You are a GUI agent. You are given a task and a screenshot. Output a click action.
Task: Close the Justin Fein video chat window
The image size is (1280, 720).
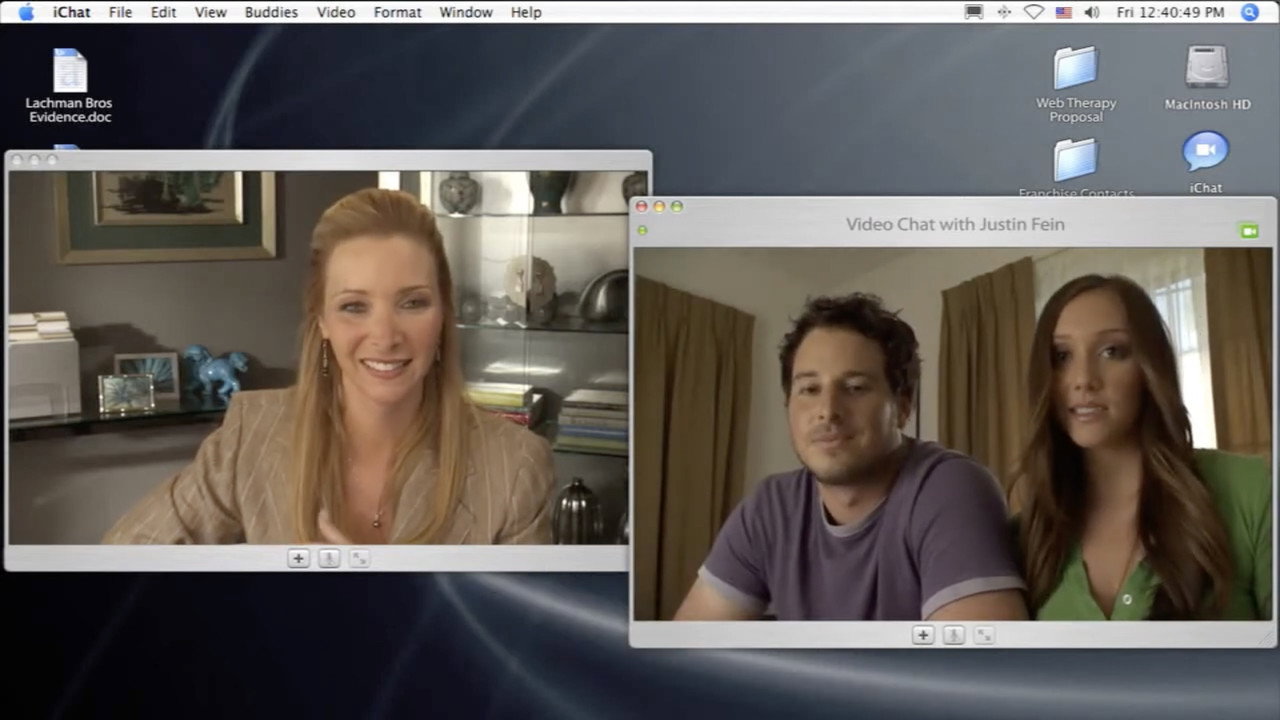642,207
